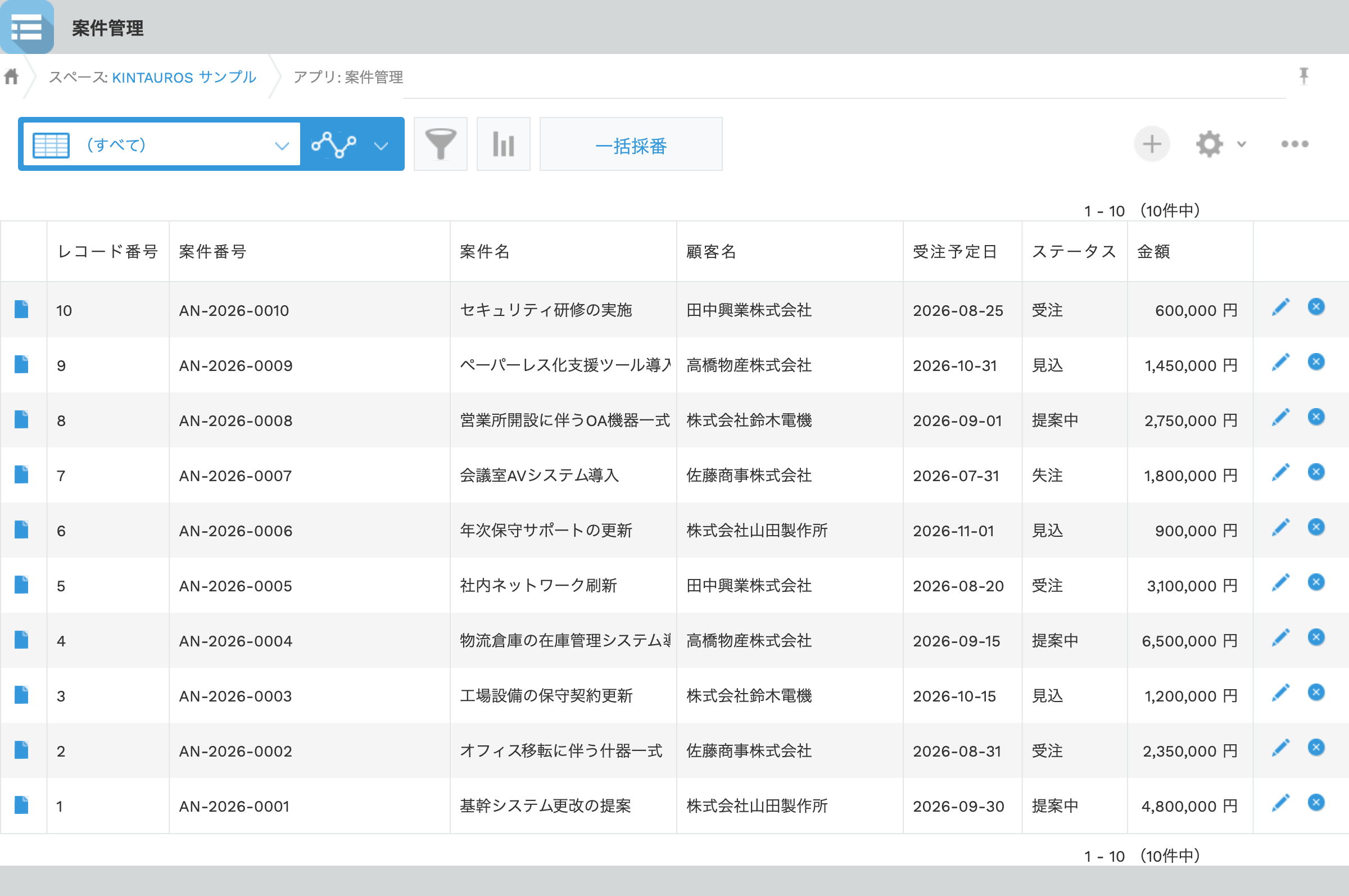
Task: Pin the page with the pushpin icon
Action: (x=1304, y=76)
